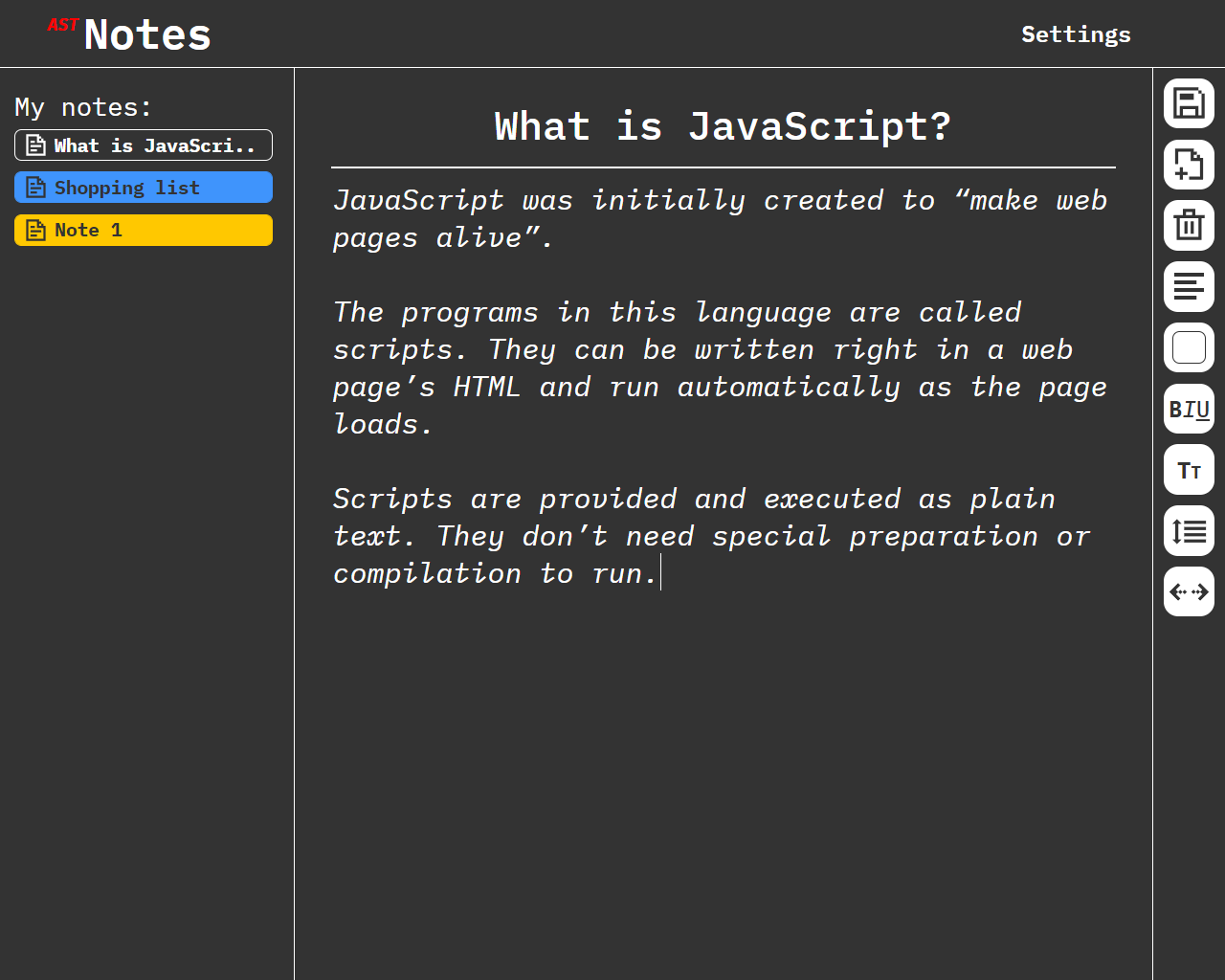Adjust letter spacing with the horizontal arrows icon
The height and width of the screenshot is (980, 1225).
[1189, 592]
